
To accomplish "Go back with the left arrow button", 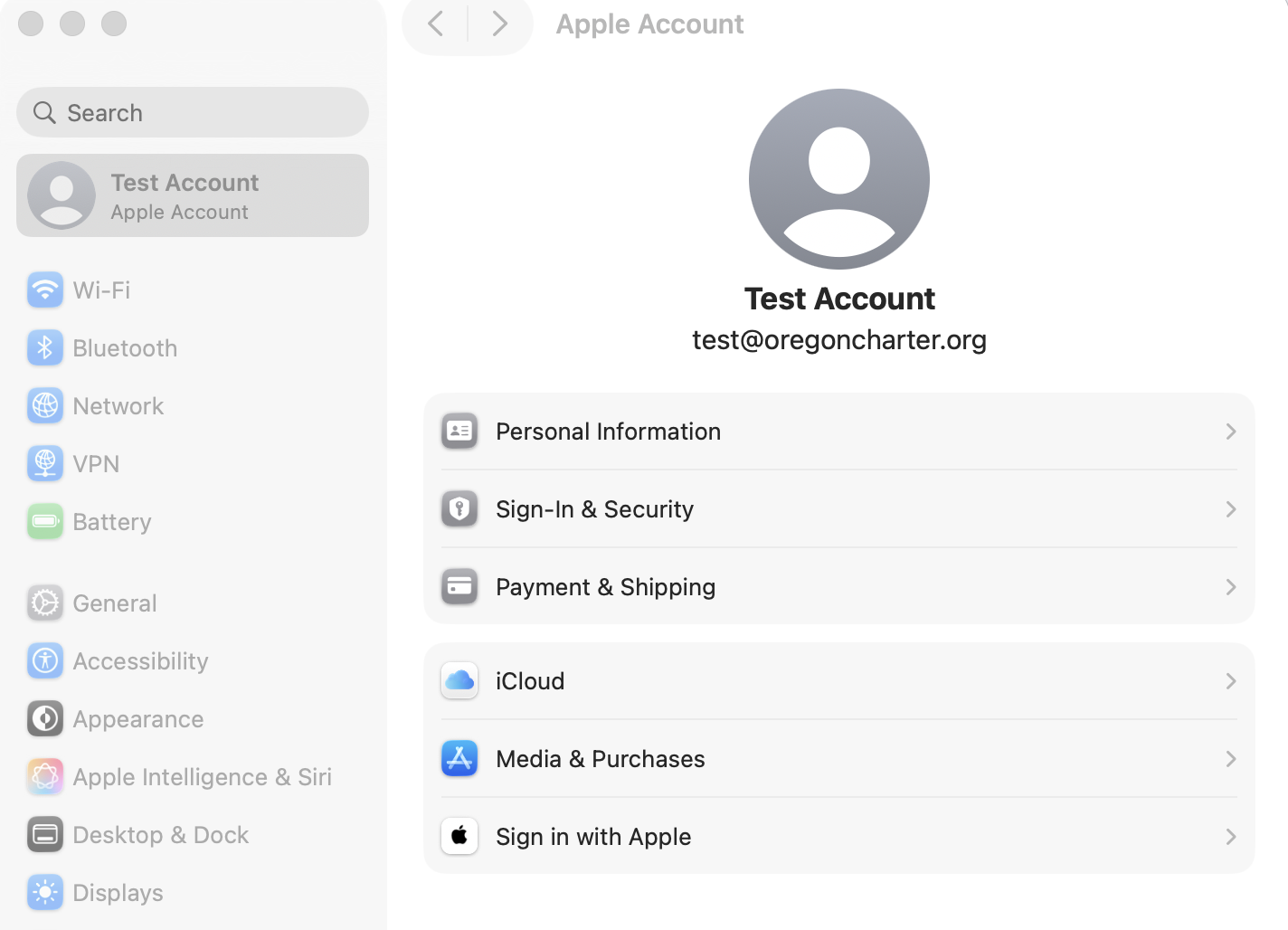I will pos(435,24).
